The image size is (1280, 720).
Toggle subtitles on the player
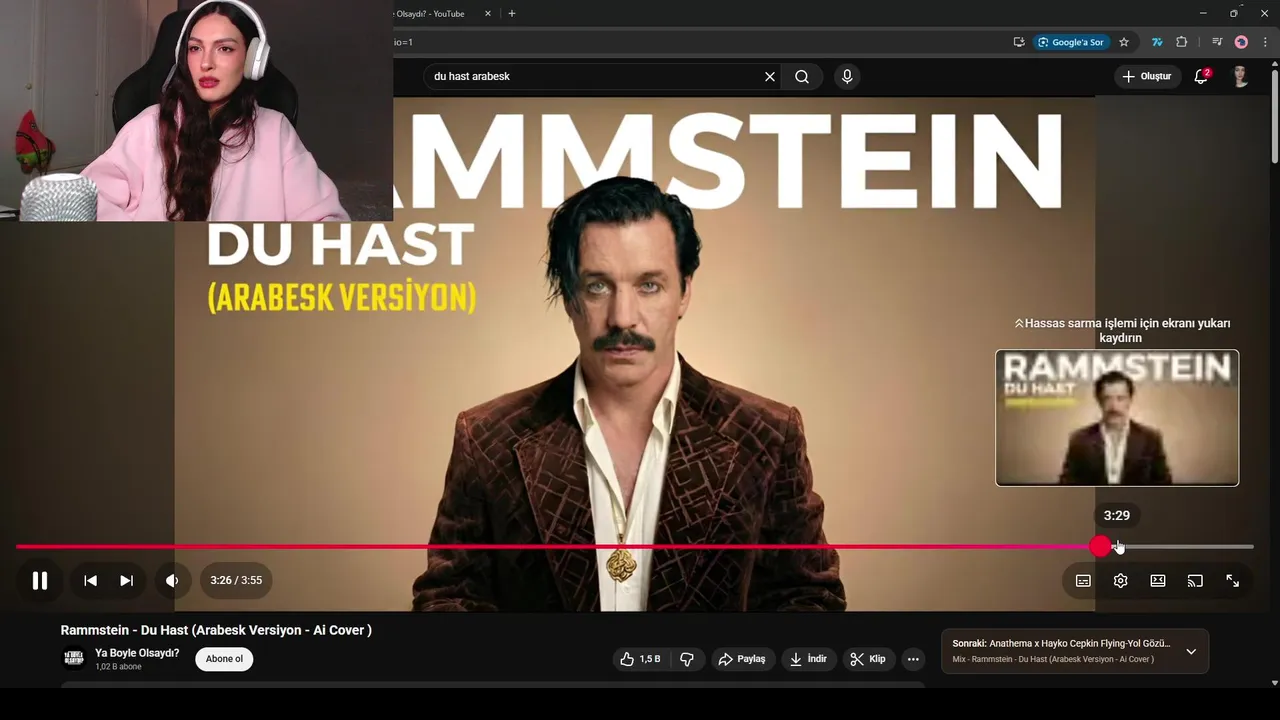1083,580
